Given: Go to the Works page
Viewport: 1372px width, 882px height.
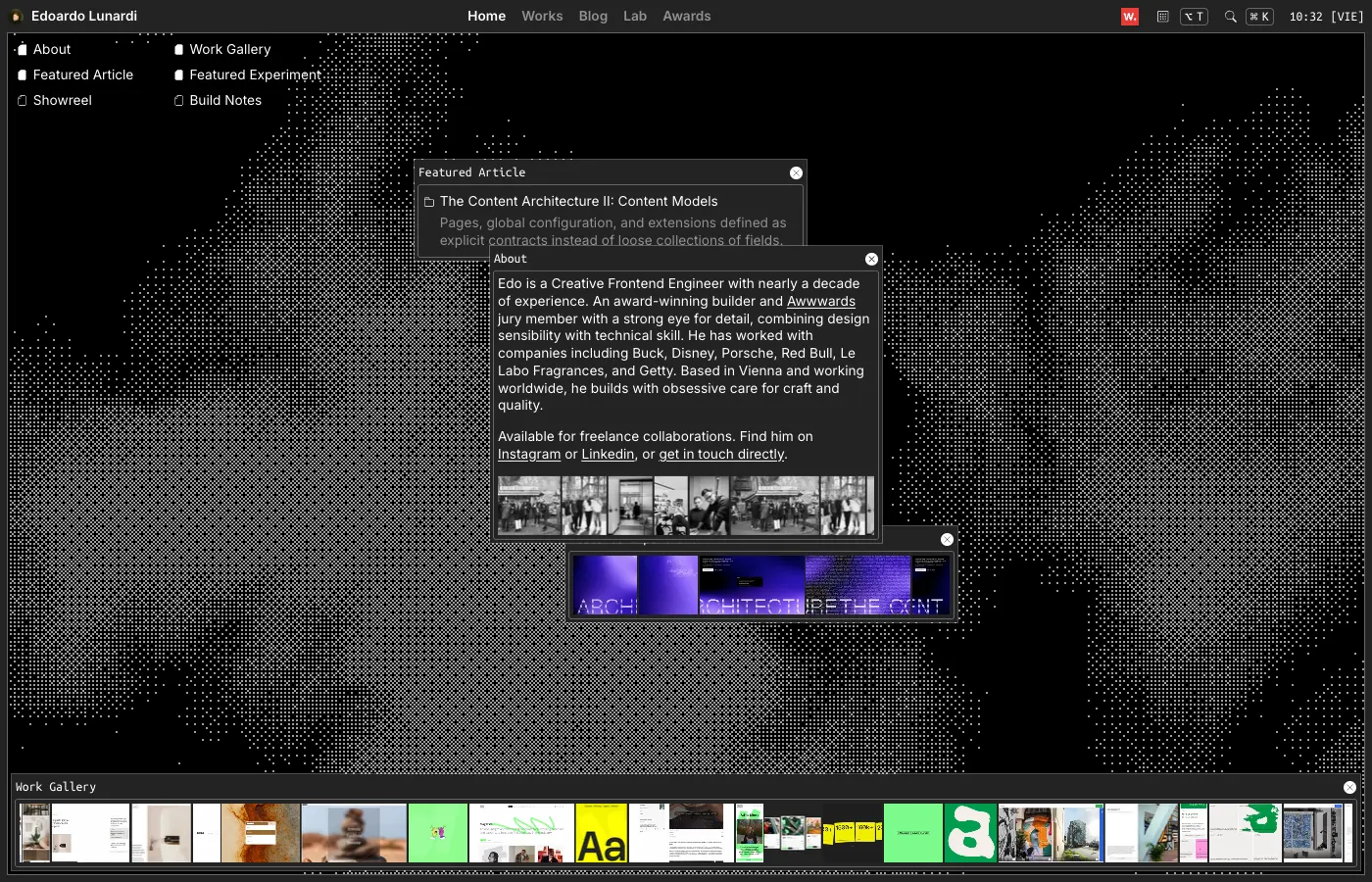Looking at the screenshot, I should [x=542, y=17].
